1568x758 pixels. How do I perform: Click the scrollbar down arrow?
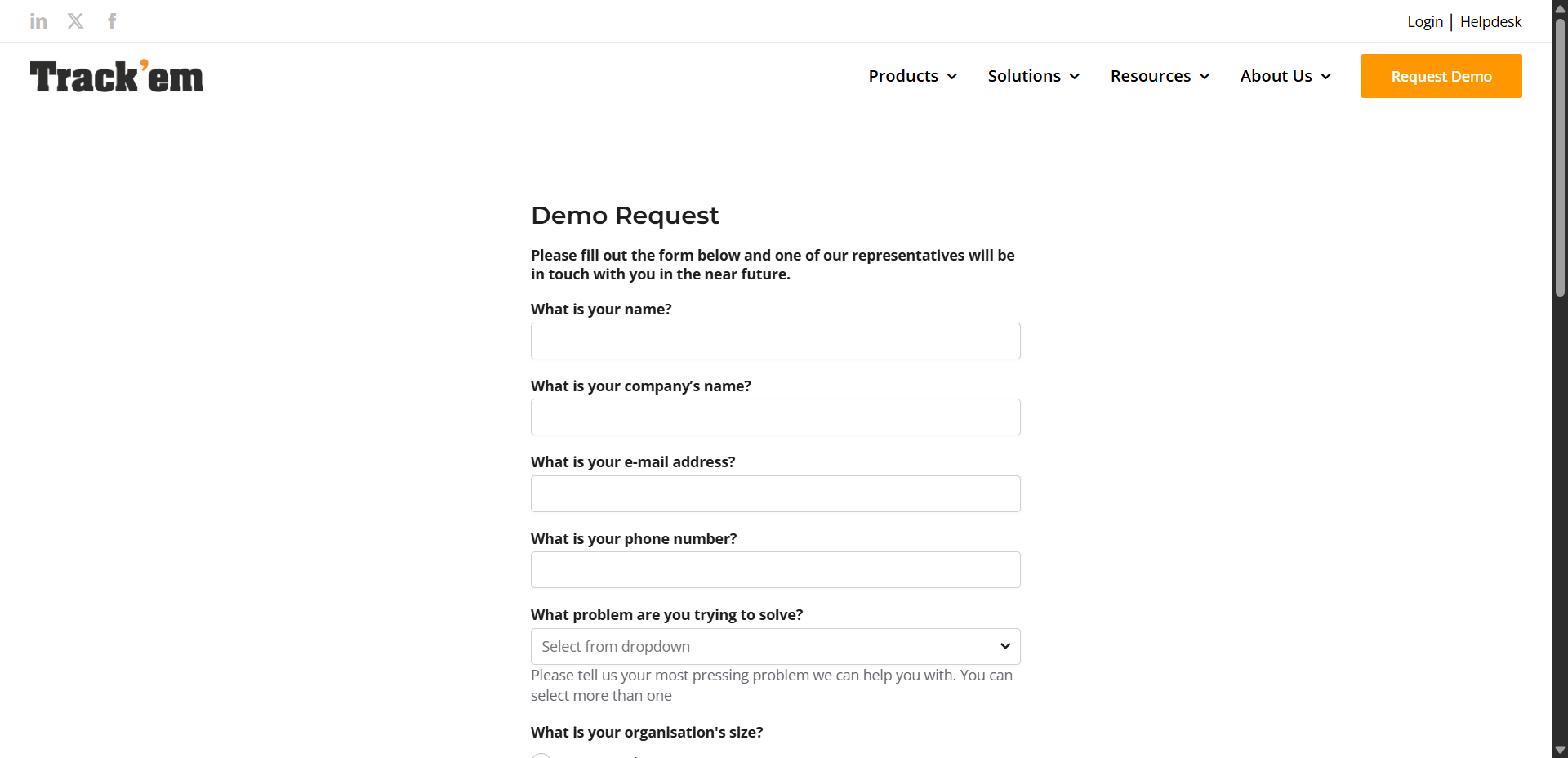(1560, 750)
